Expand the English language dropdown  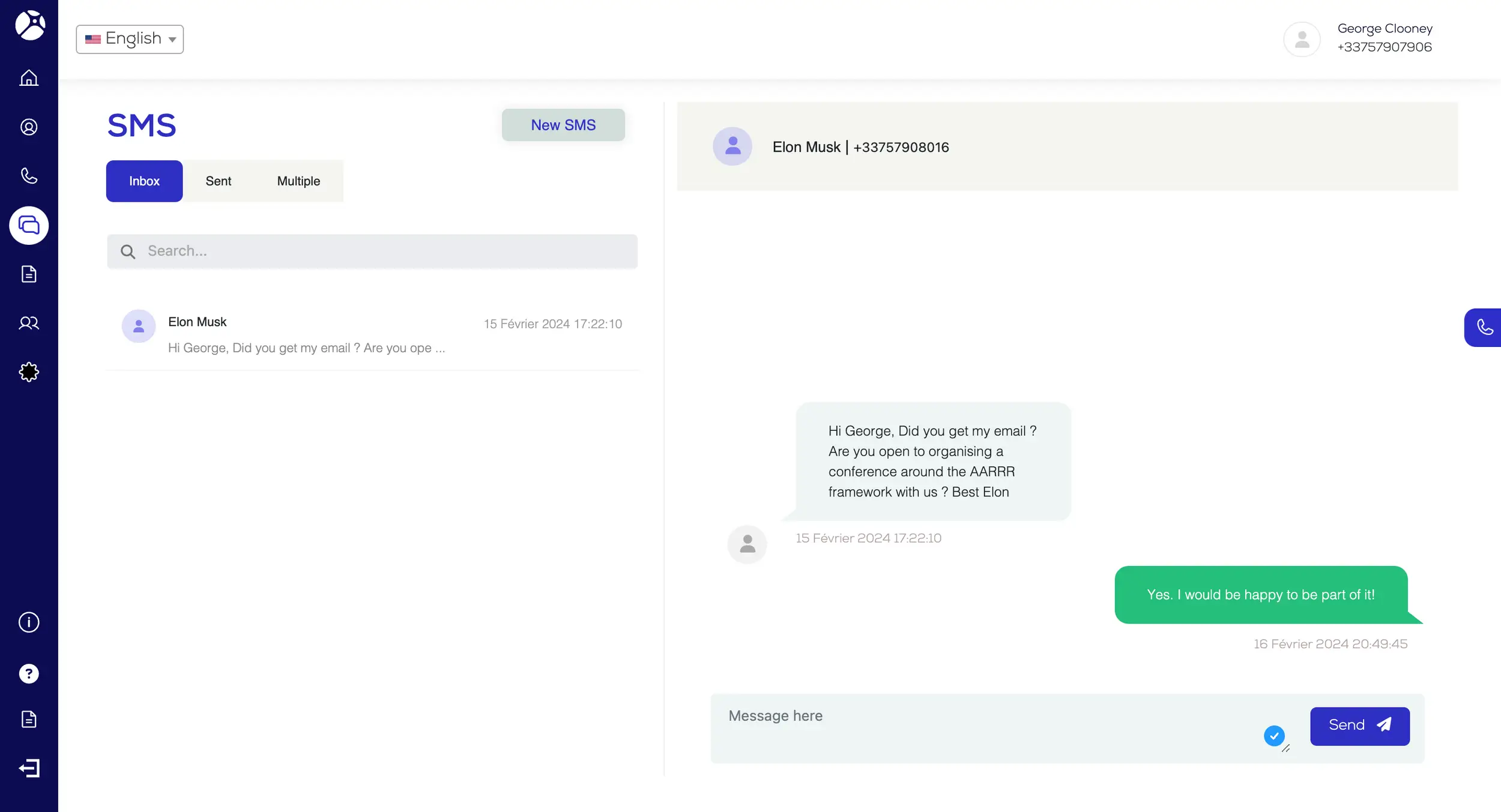[x=130, y=39]
